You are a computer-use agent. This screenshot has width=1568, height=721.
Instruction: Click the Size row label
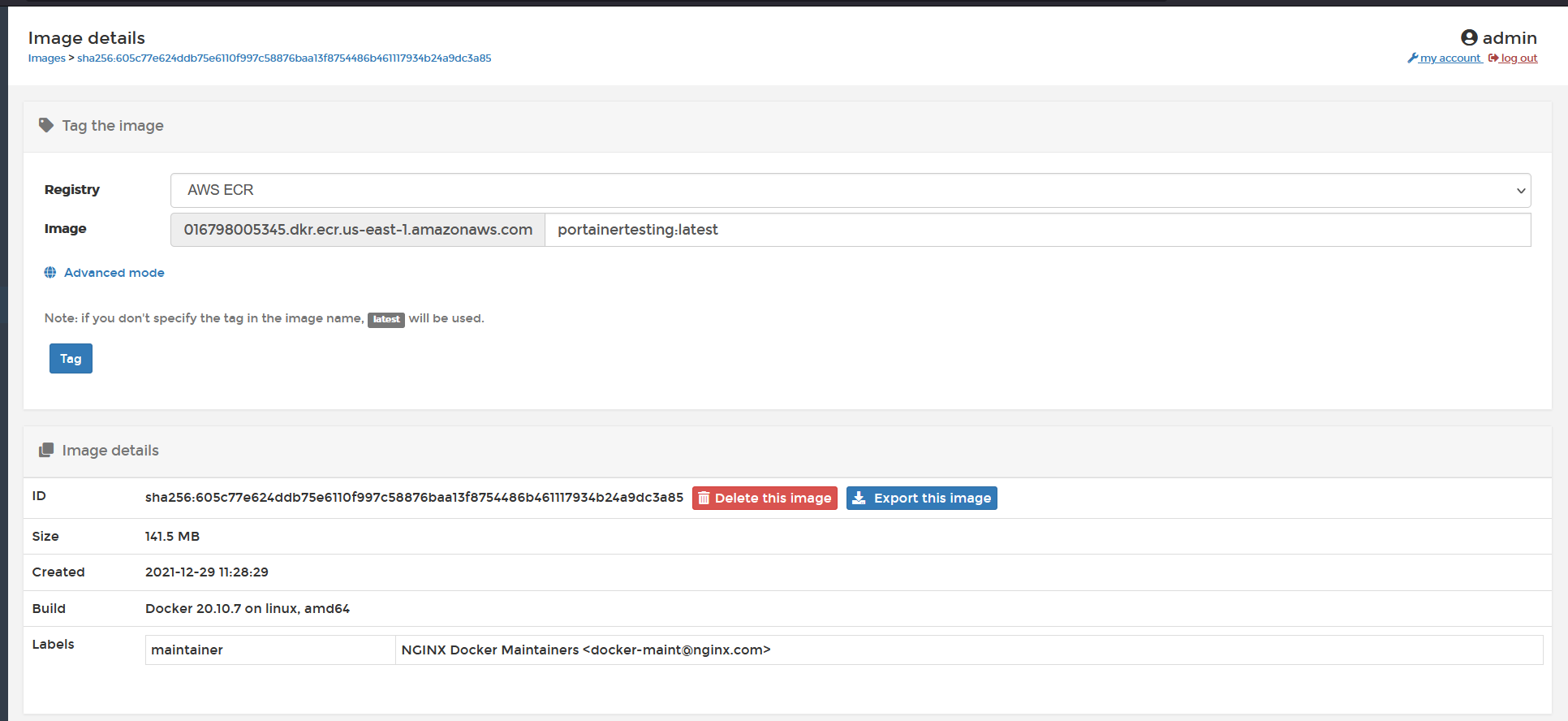tap(45, 537)
